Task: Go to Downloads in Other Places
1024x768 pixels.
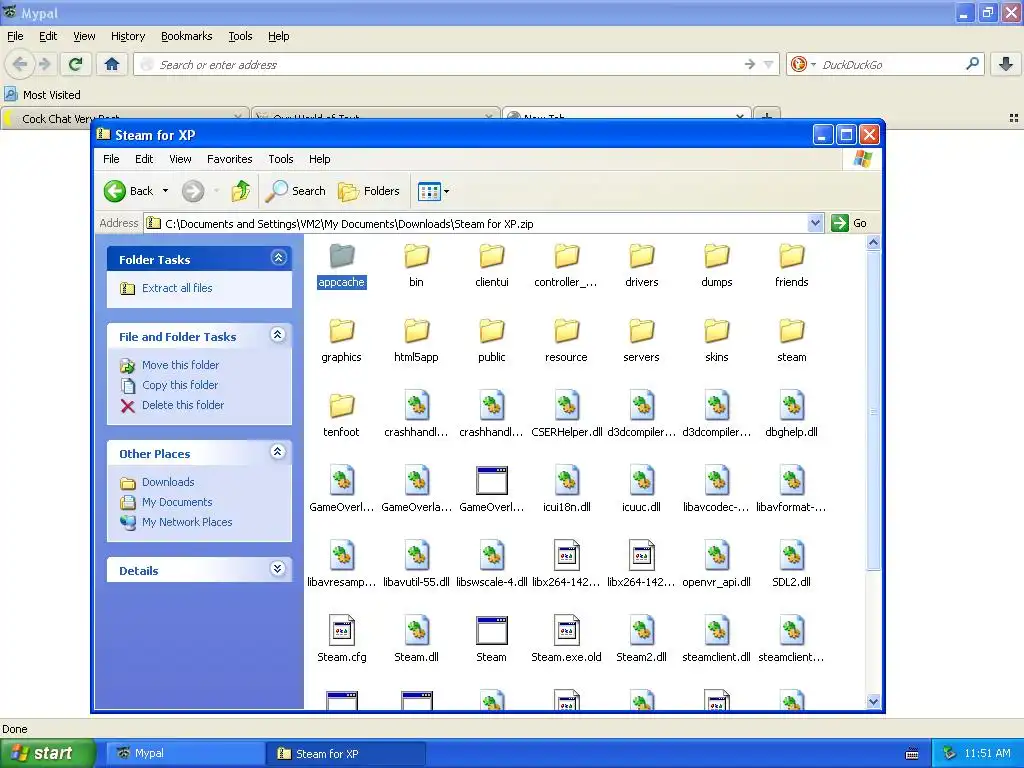Action: click(x=168, y=482)
